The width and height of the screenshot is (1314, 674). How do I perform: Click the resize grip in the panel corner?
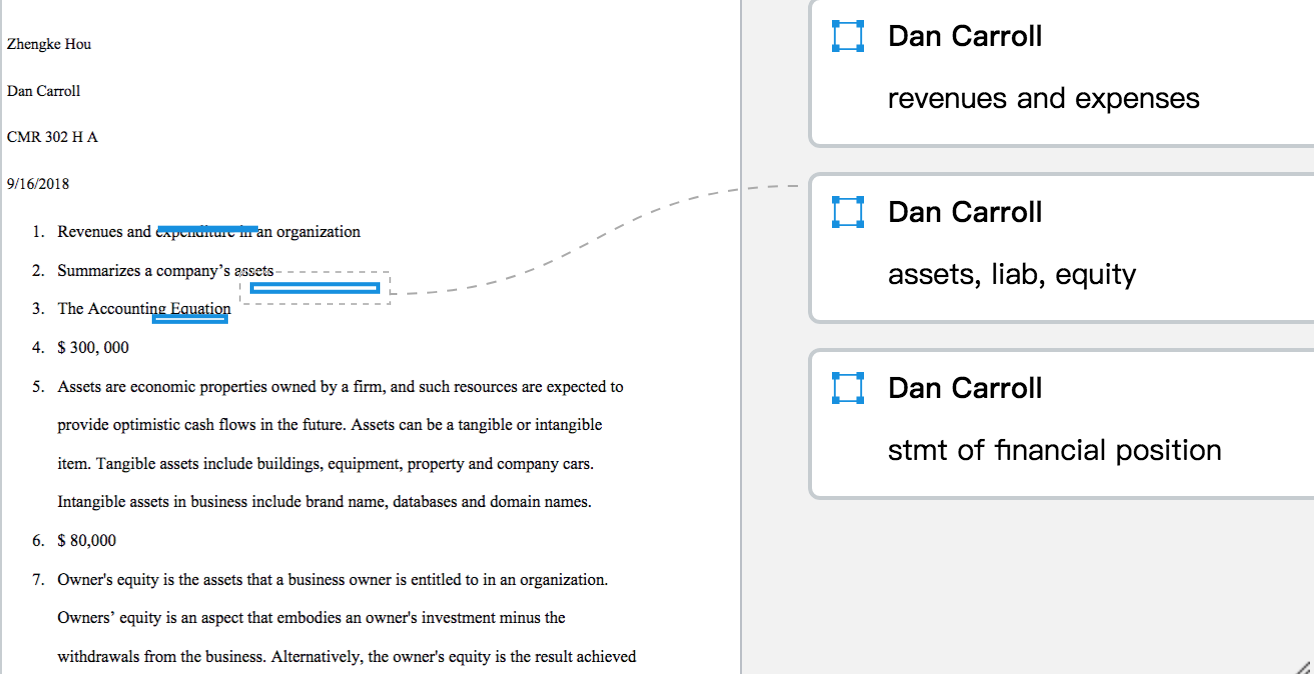[x=1303, y=666]
